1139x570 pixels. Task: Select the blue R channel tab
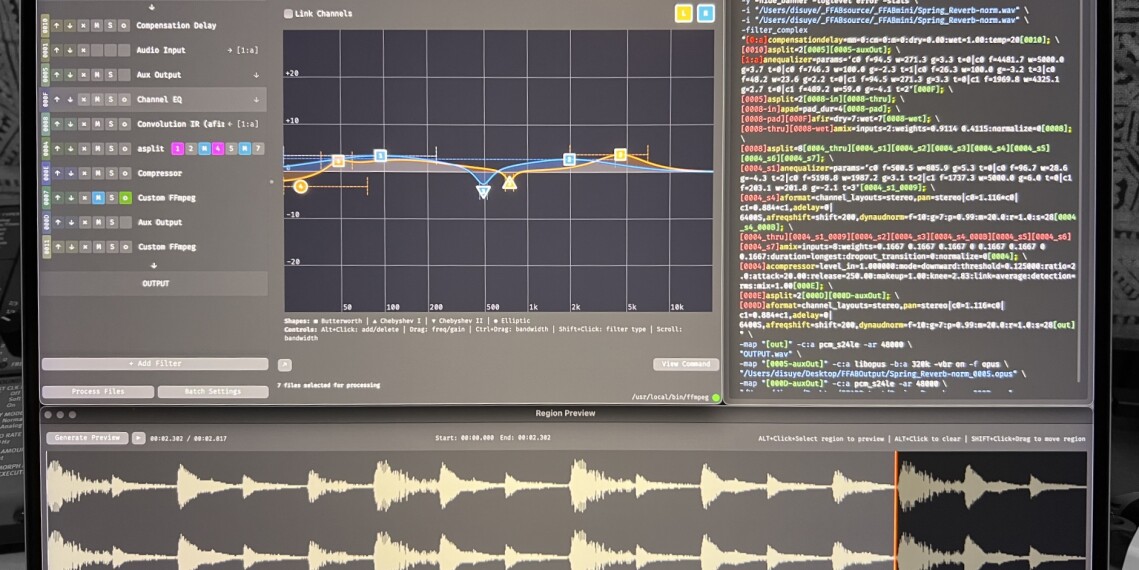click(705, 13)
